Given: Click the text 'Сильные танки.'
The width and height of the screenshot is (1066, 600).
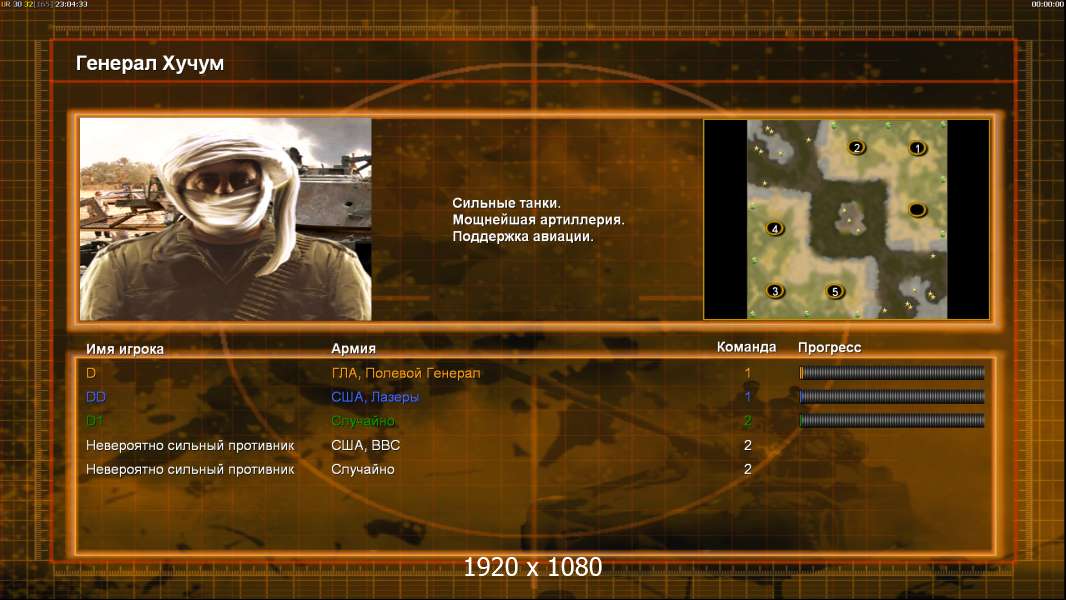Looking at the screenshot, I should [x=506, y=203].
